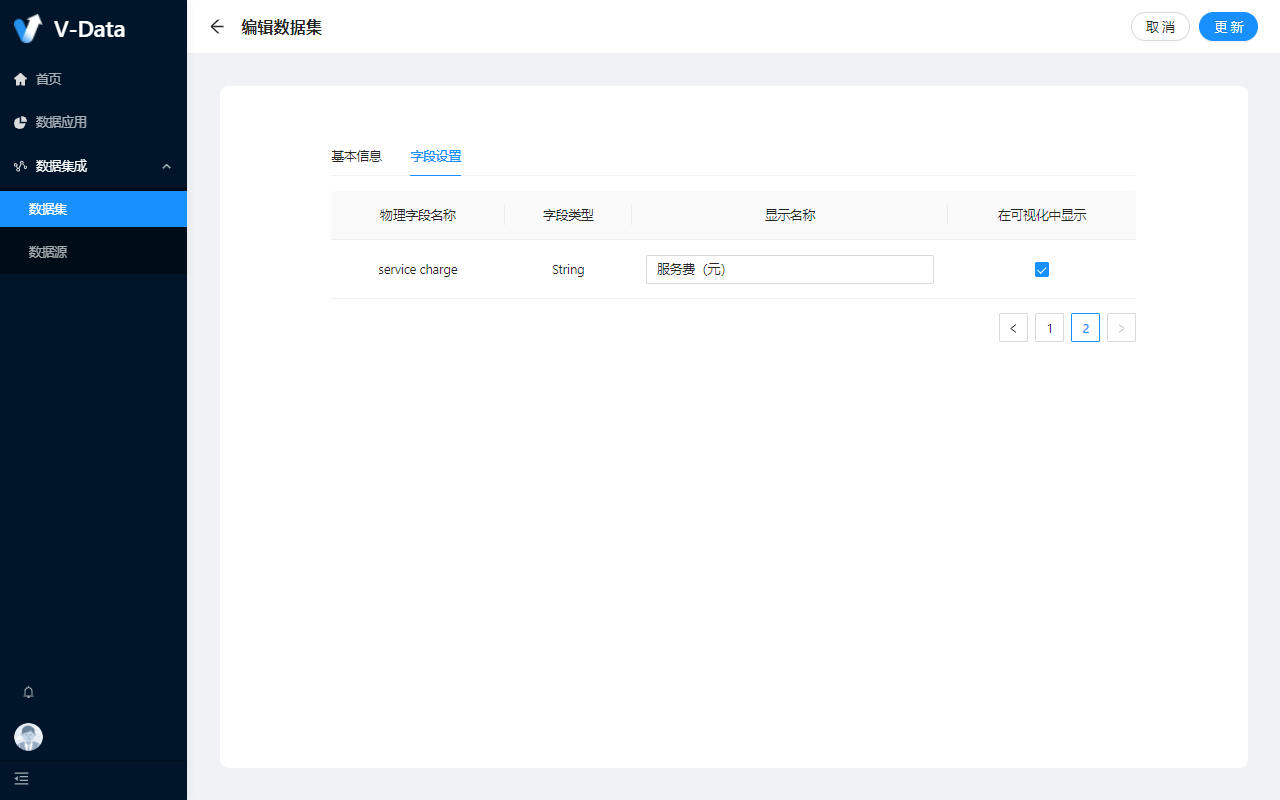Click the home icon in sidebar
The image size is (1280, 800).
click(x=20, y=79)
